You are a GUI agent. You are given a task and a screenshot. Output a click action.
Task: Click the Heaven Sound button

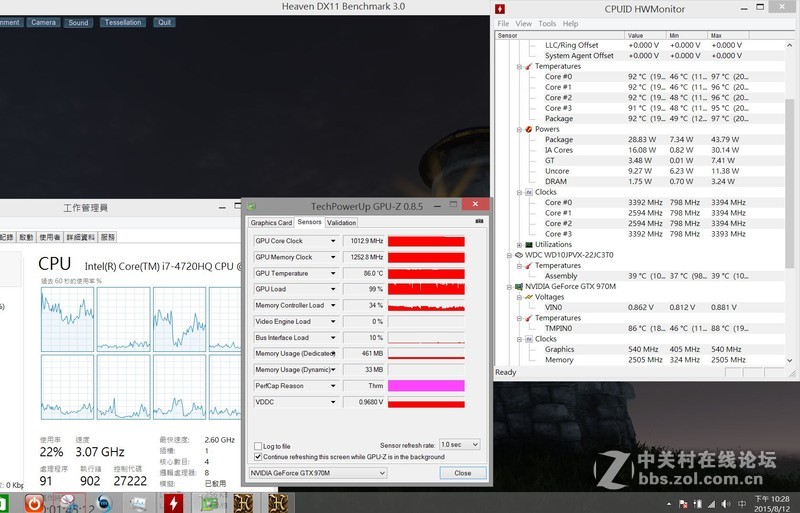coord(78,22)
